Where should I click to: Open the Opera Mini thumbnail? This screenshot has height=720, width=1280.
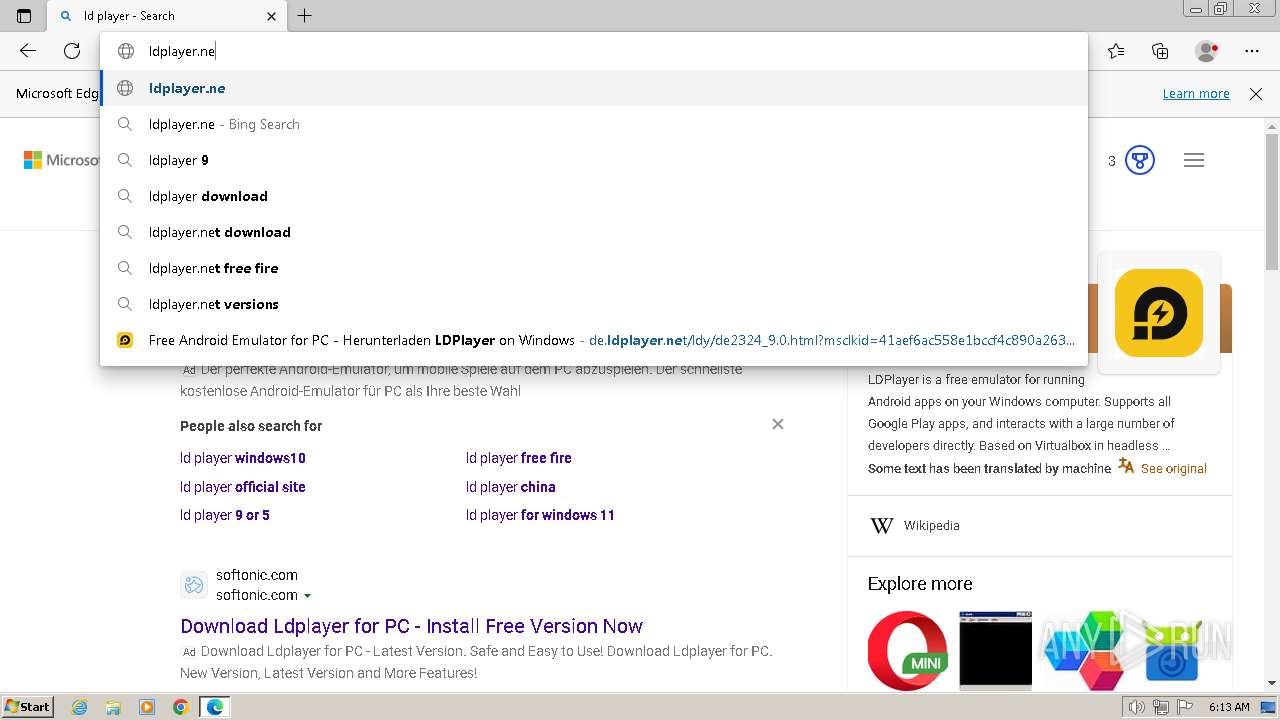pyautogui.click(x=908, y=650)
